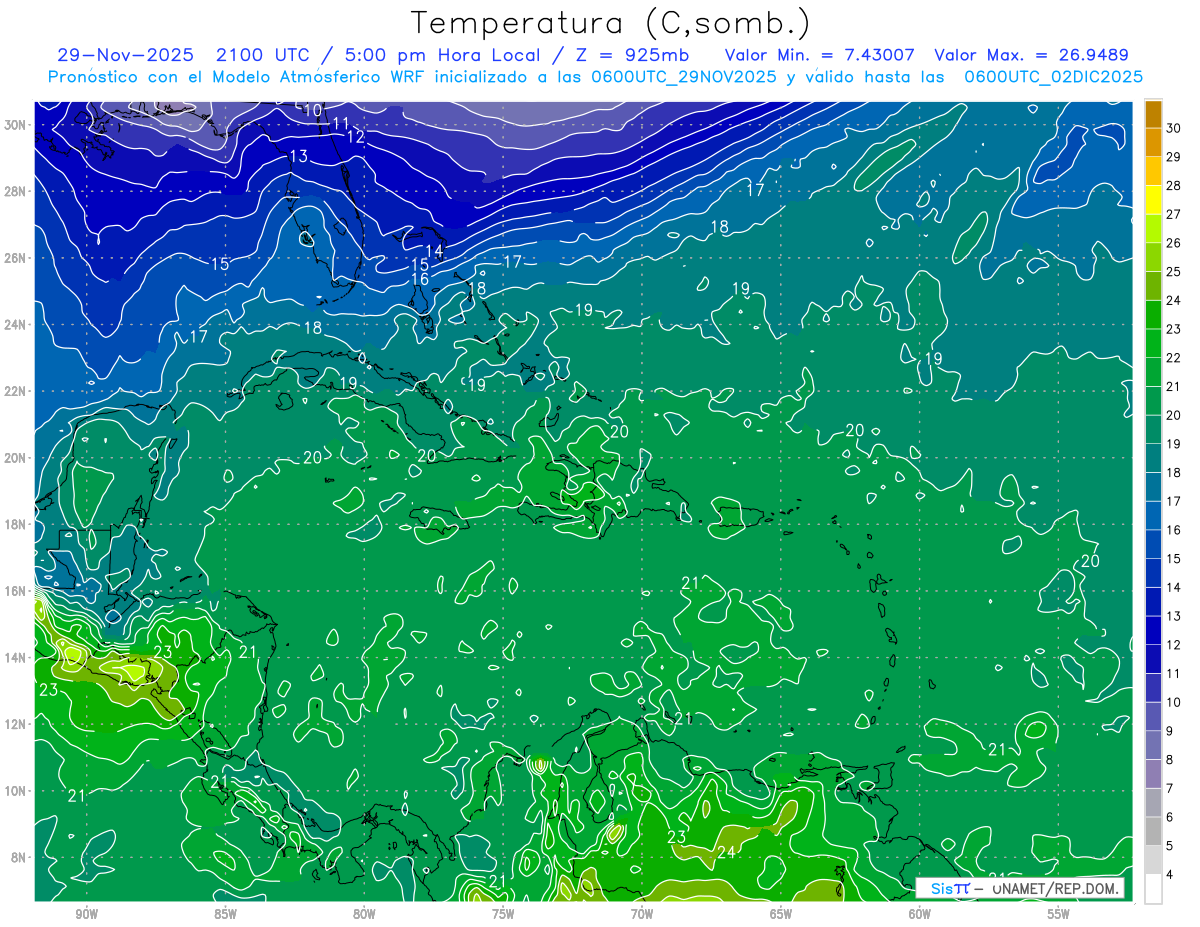
Task: Click the '28' label on the color scale
Action: click(1173, 186)
